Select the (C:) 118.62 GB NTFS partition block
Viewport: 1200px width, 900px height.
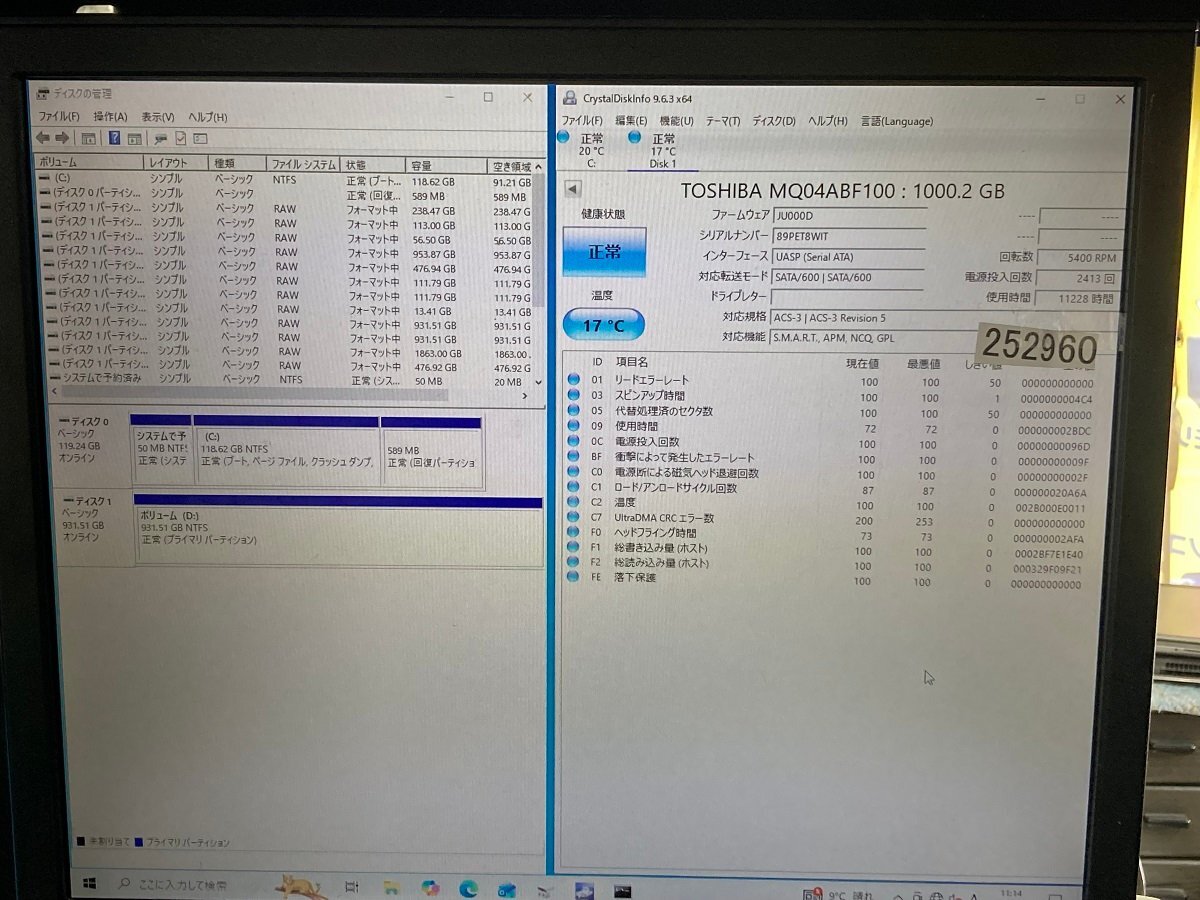[287, 451]
